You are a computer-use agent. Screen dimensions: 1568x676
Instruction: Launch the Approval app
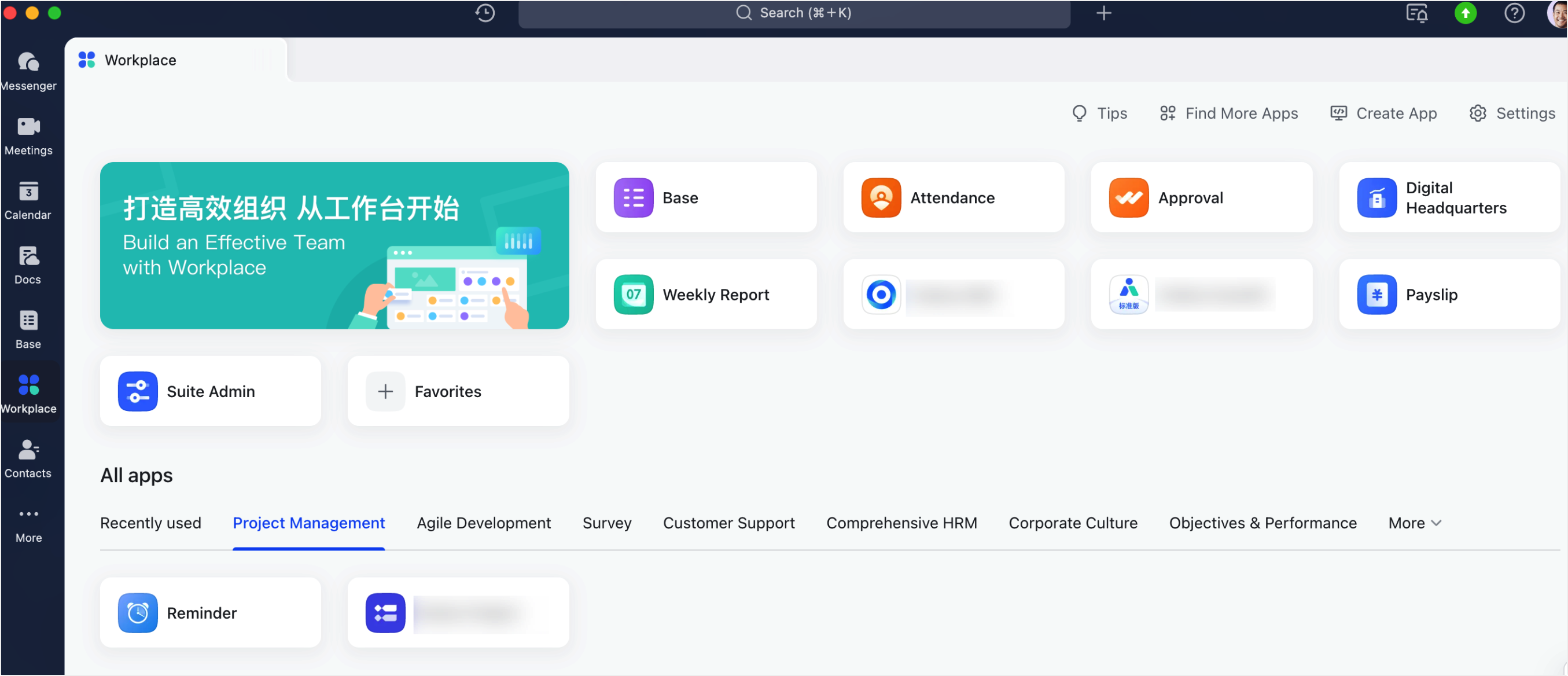pyautogui.click(x=1202, y=197)
